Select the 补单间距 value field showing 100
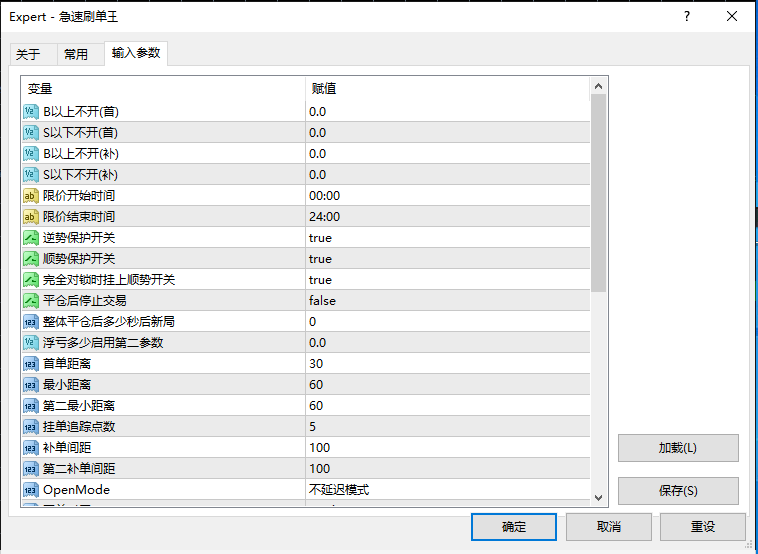The width and height of the screenshot is (758, 554). coord(447,447)
